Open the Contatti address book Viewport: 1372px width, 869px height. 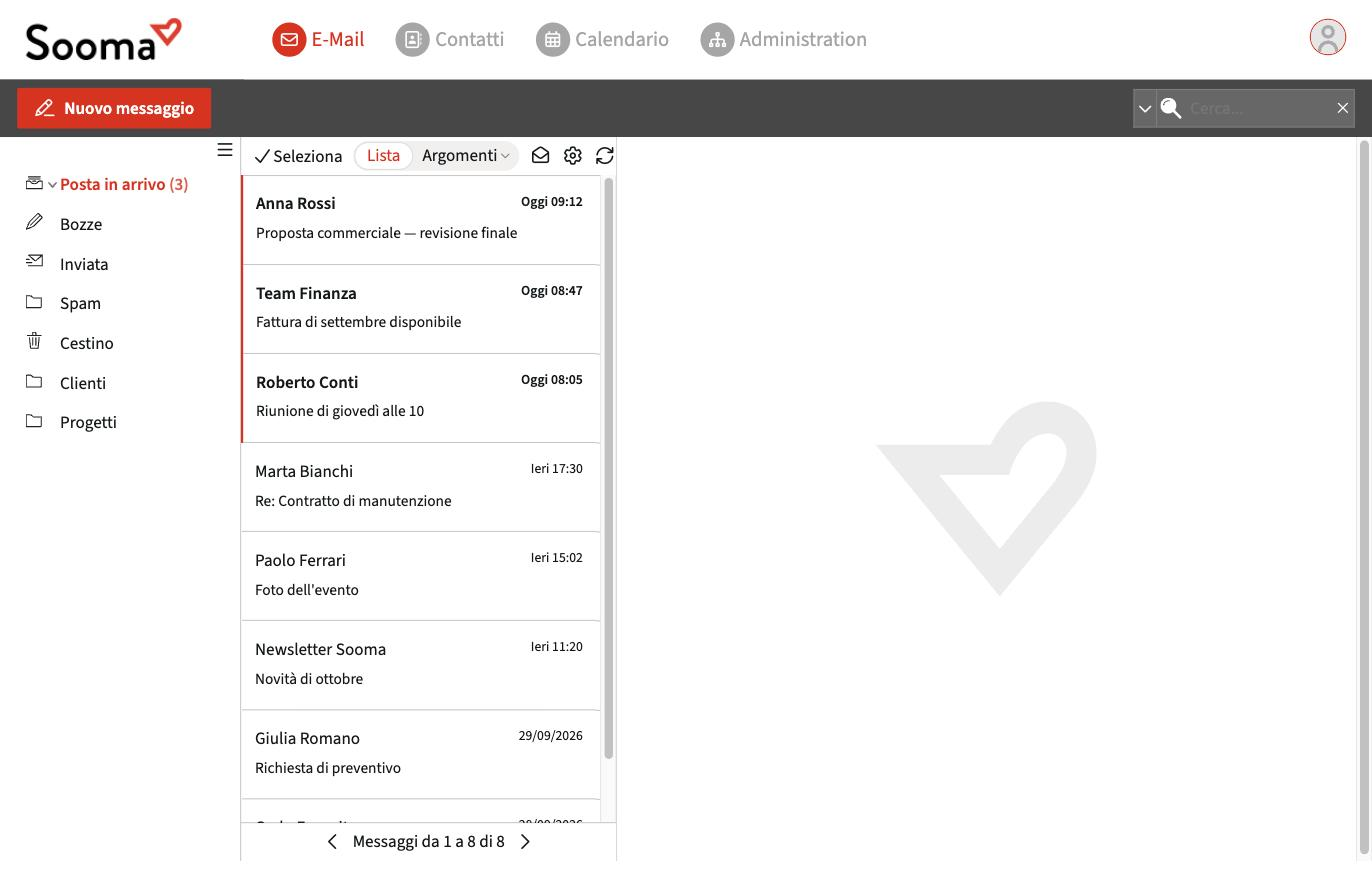(450, 40)
